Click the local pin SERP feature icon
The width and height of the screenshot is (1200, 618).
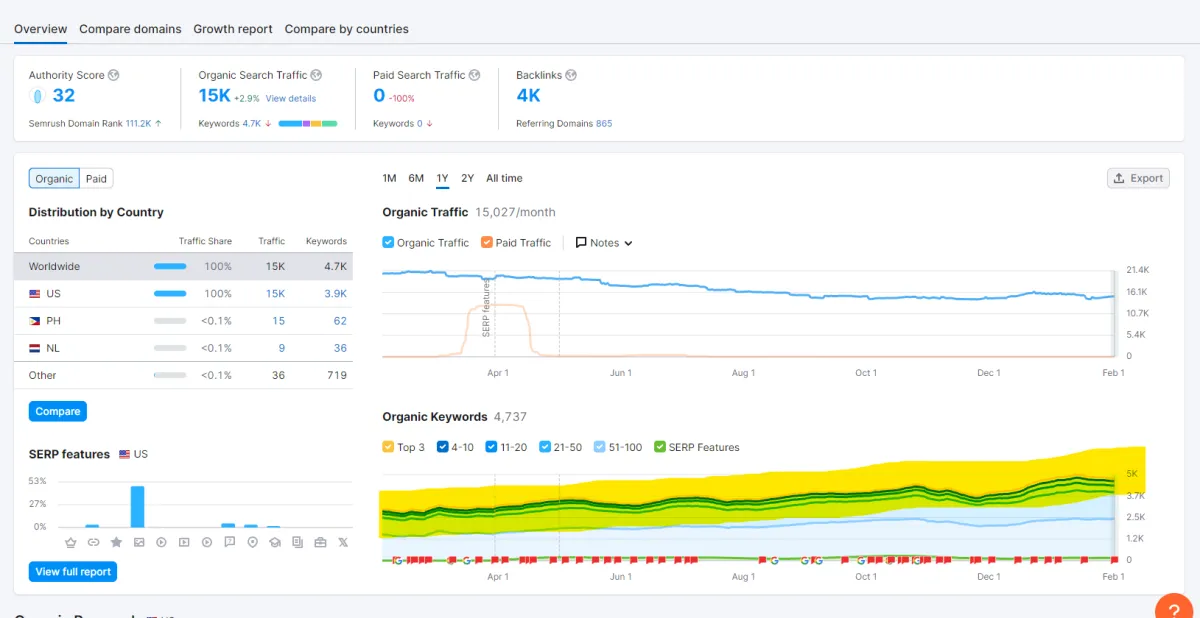tap(252, 542)
